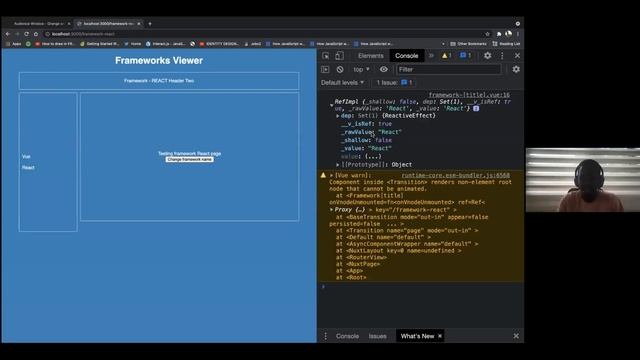Click the Frameworks Viewer heading
640x360 pixels.
click(x=159, y=60)
